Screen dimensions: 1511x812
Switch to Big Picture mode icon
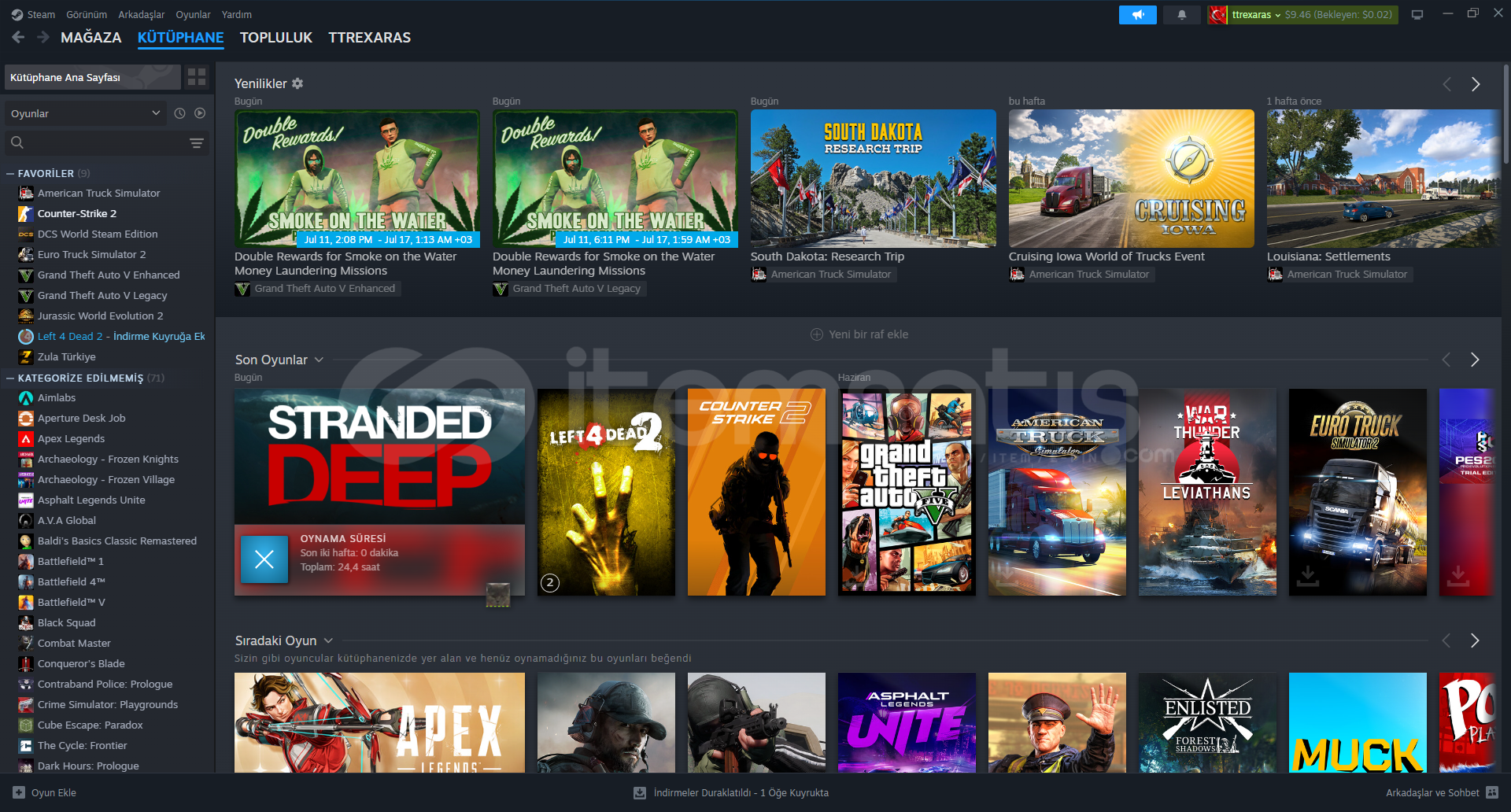pos(1417,15)
